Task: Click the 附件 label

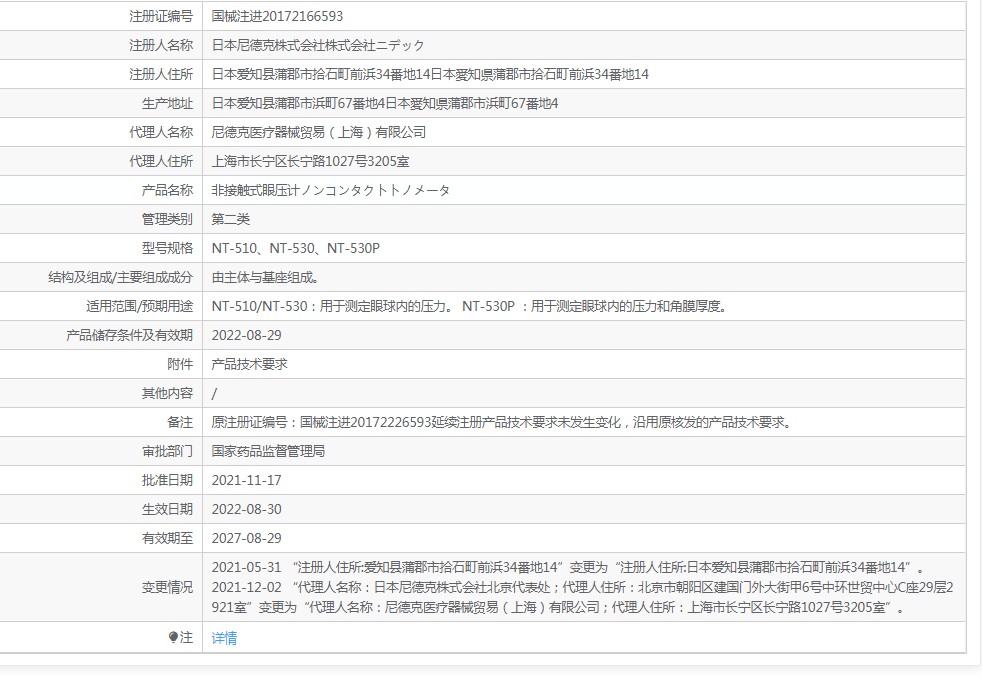Action: pos(180,364)
